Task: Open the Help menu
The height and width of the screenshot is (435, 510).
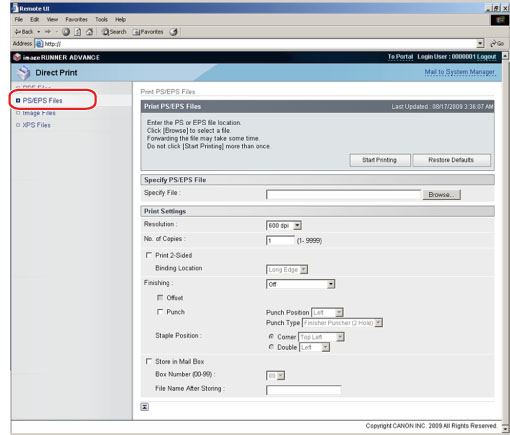Action: point(120,19)
